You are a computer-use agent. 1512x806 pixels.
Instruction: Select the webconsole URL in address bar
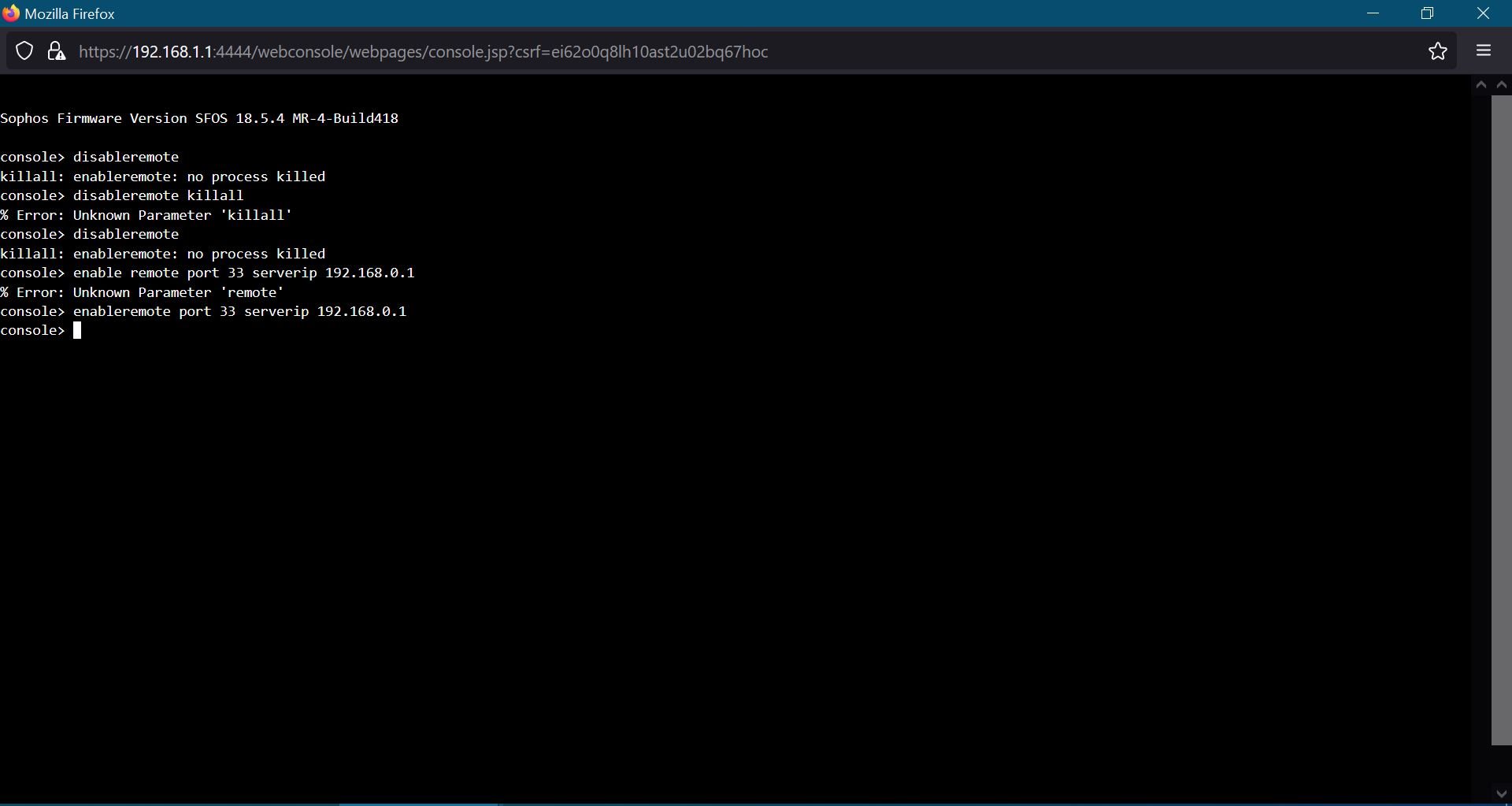[x=424, y=52]
